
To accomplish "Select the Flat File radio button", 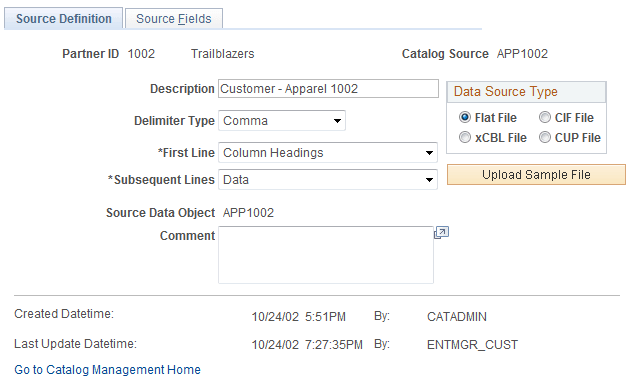I will [465, 118].
